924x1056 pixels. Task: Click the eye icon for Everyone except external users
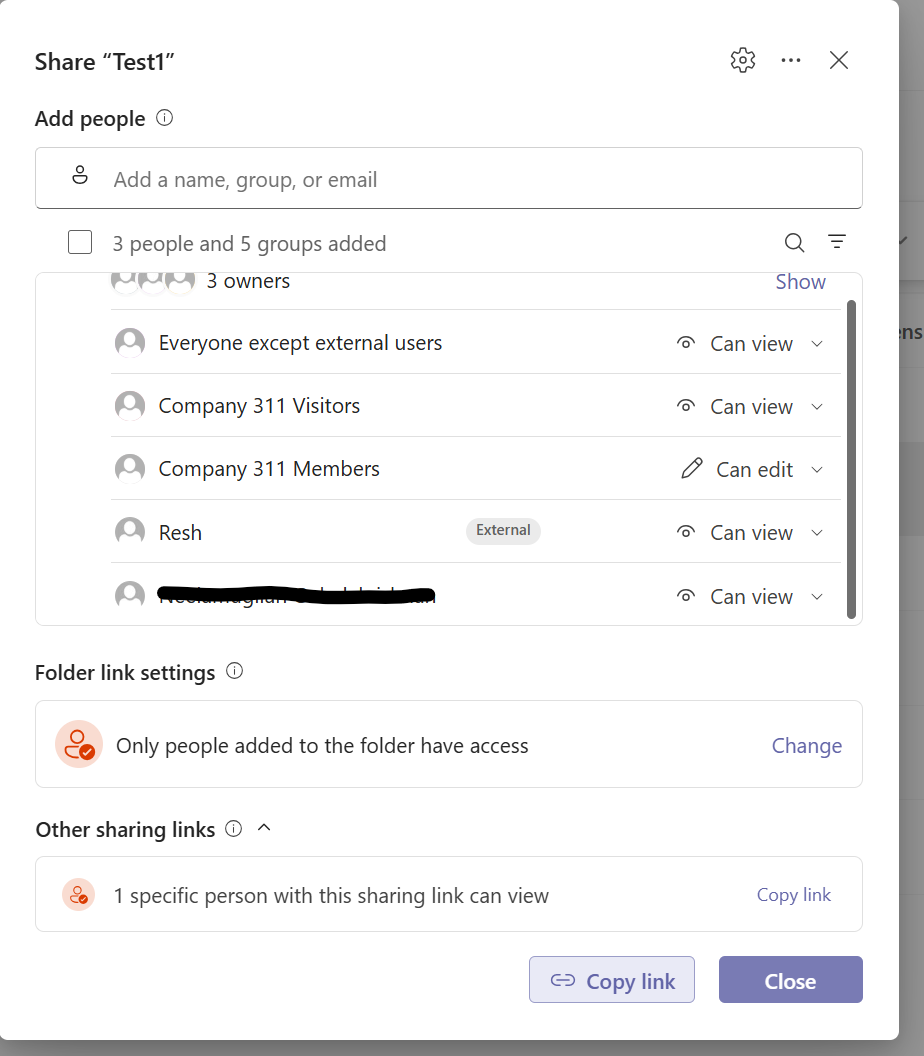(686, 343)
